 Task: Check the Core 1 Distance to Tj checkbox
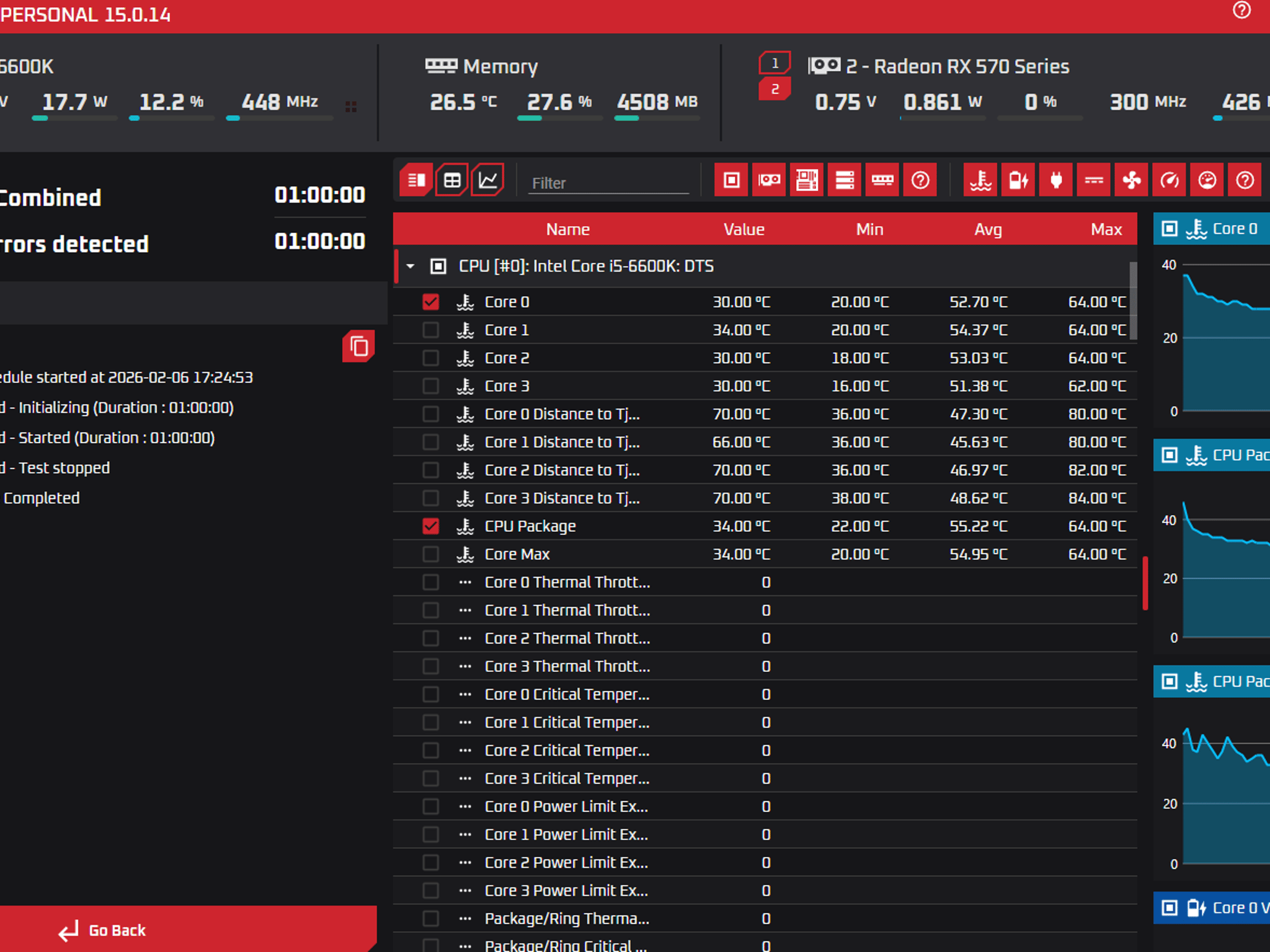pyautogui.click(x=430, y=442)
